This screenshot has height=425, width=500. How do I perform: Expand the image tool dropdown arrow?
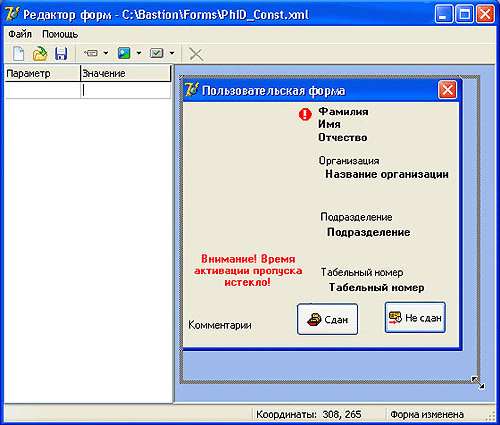pos(139,53)
